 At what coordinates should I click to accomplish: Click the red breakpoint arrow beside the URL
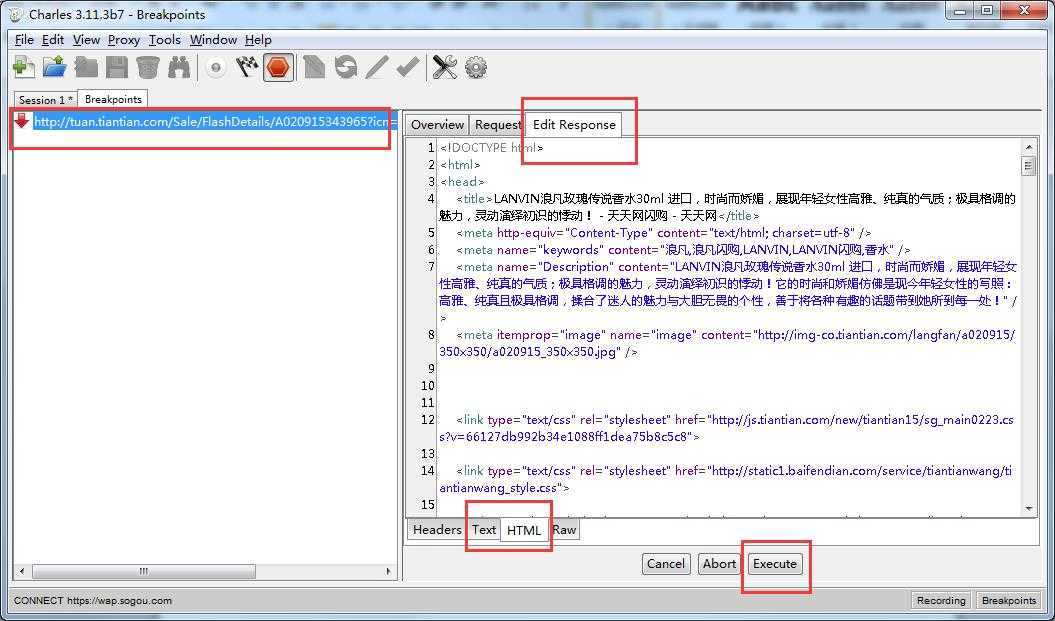pyautogui.click(x=22, y=121)
